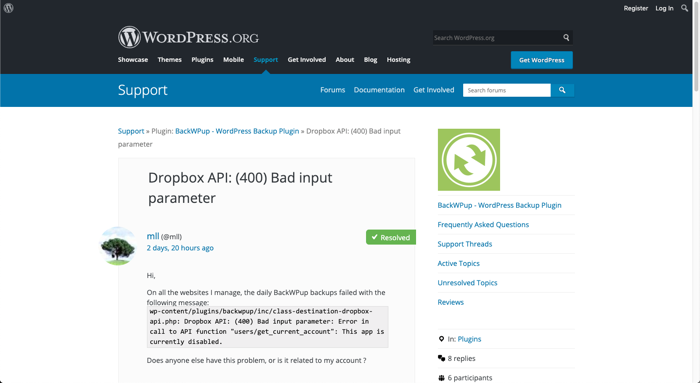Click the Plugins forum link in sidebar
Image resolution: width=700 pixels, height=383 pixels.
pyautogui.click(x=469, y=339)
